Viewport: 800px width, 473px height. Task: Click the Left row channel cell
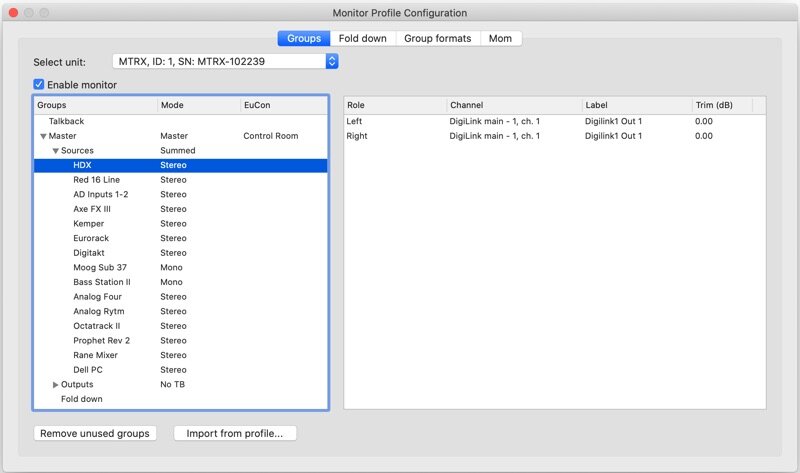pos(494,121)
